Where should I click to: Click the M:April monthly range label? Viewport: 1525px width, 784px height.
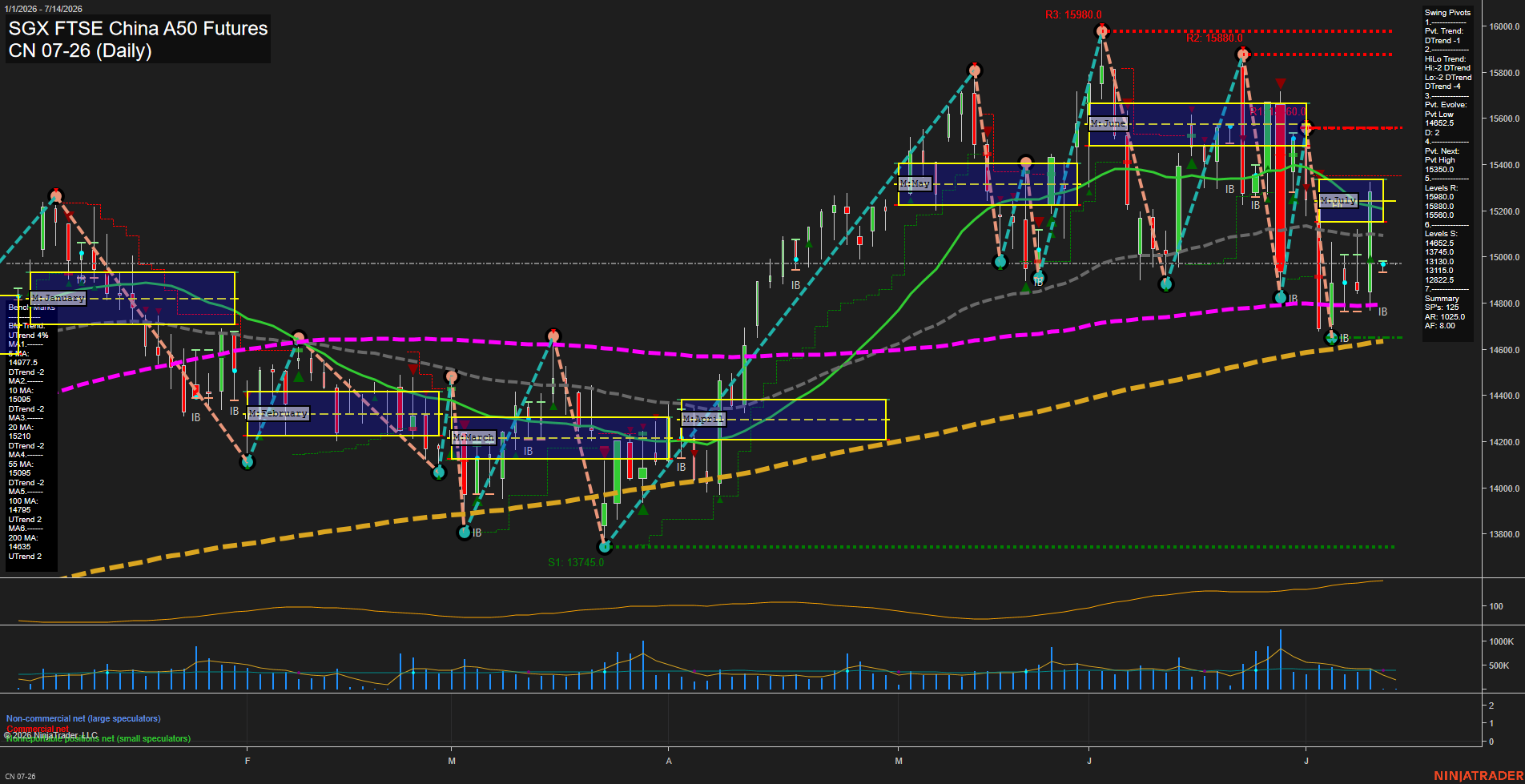point(703,419)
